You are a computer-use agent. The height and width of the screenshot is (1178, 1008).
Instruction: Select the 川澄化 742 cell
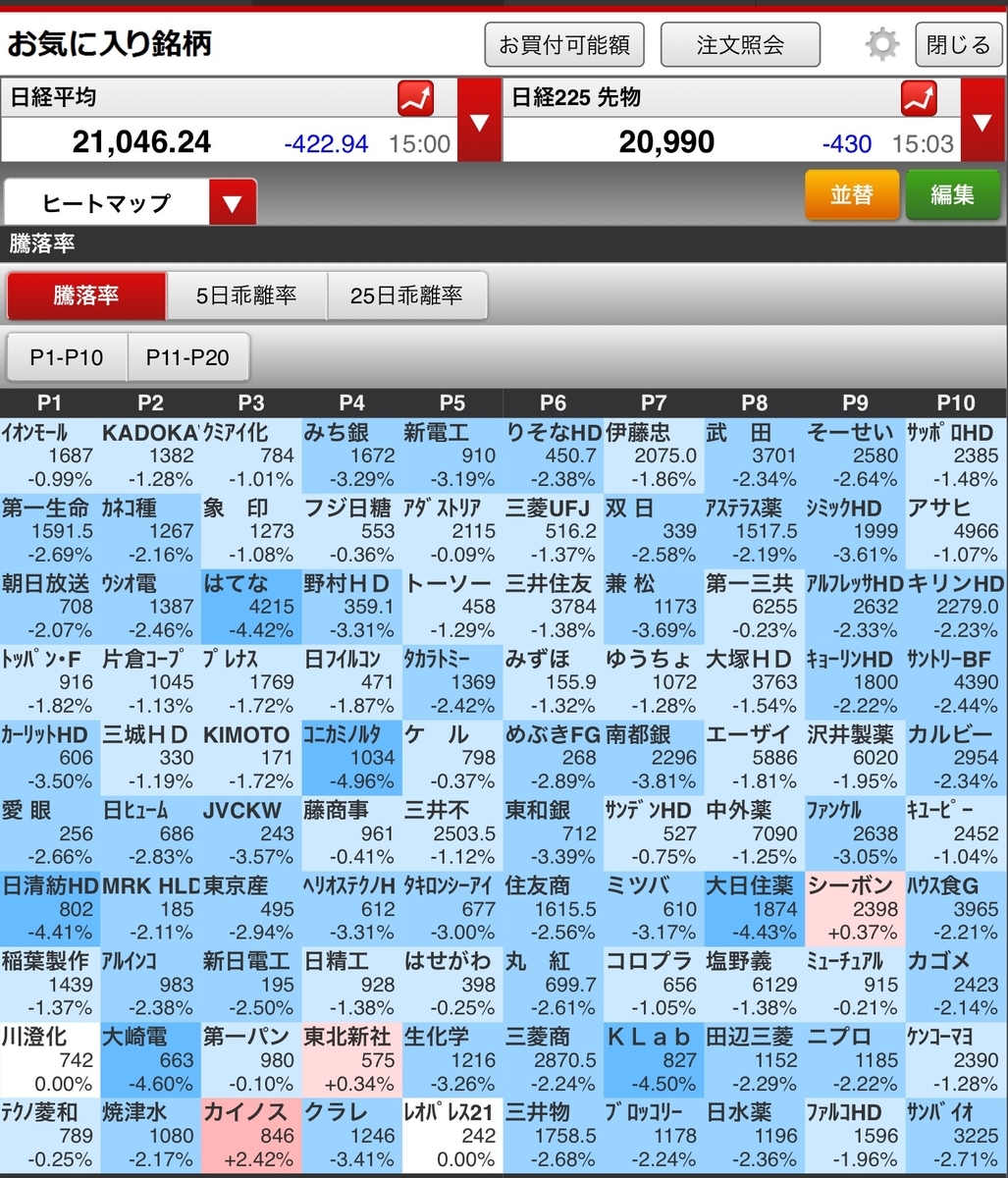pyautogui.click(x=50, y=1060)
